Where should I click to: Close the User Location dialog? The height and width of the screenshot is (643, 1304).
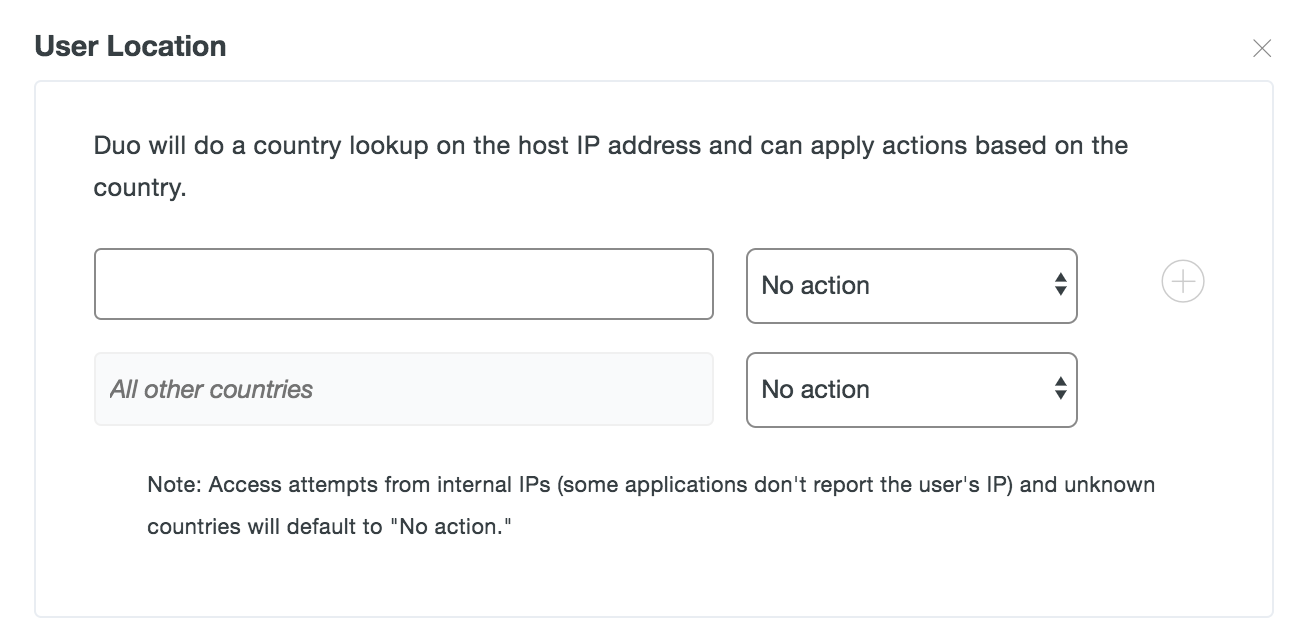click(1262, 48)
